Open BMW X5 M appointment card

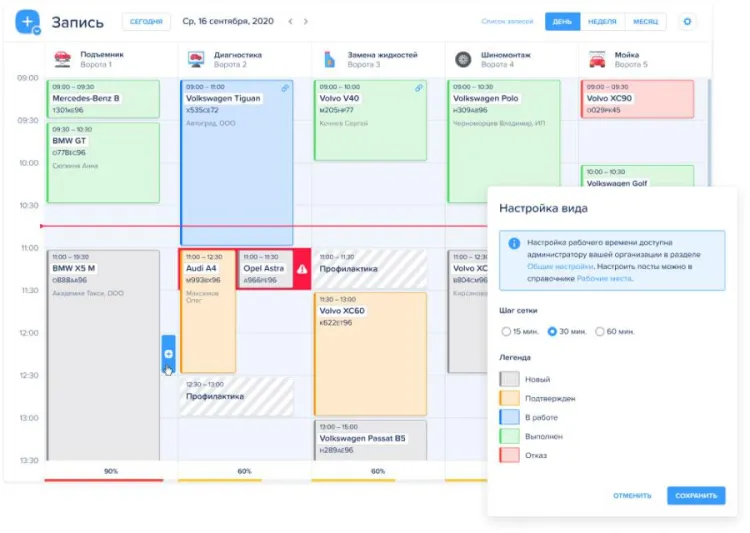103,355
